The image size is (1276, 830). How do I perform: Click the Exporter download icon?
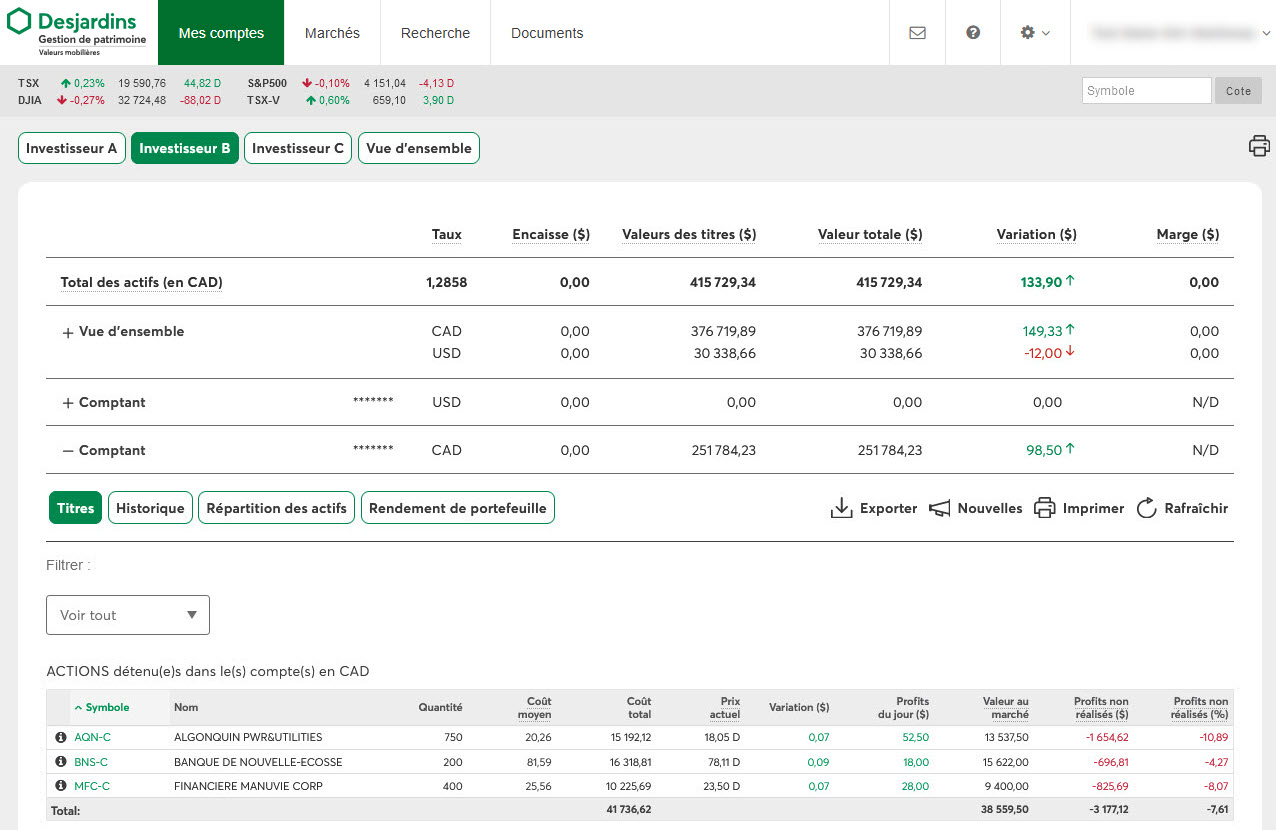pyautogui.click(x=841, y=508)
